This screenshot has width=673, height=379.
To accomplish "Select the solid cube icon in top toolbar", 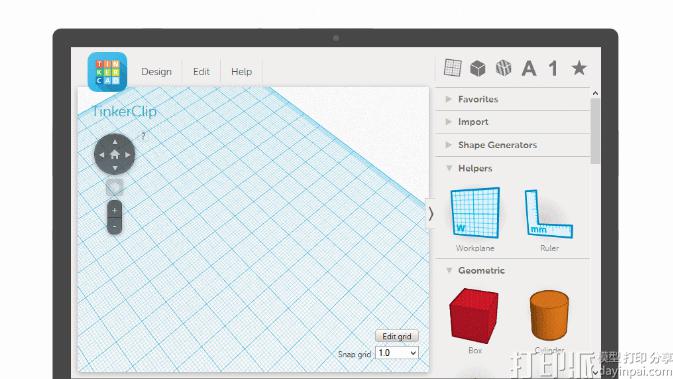I will click(478, 68).
